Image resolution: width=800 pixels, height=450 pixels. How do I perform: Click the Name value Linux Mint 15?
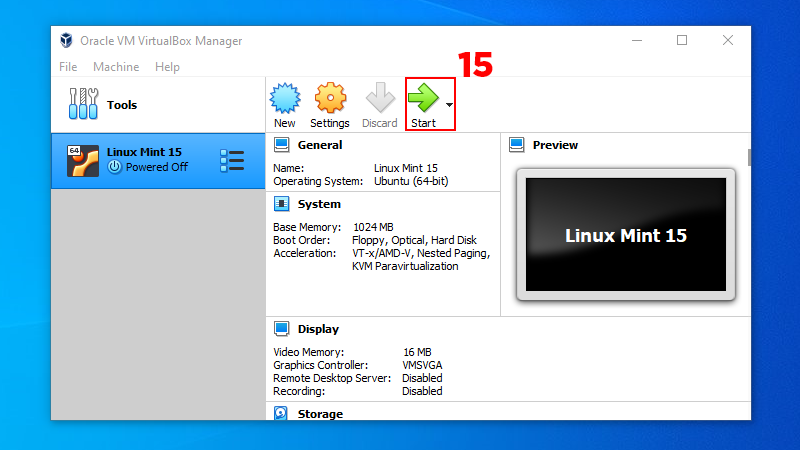[406, 168]
